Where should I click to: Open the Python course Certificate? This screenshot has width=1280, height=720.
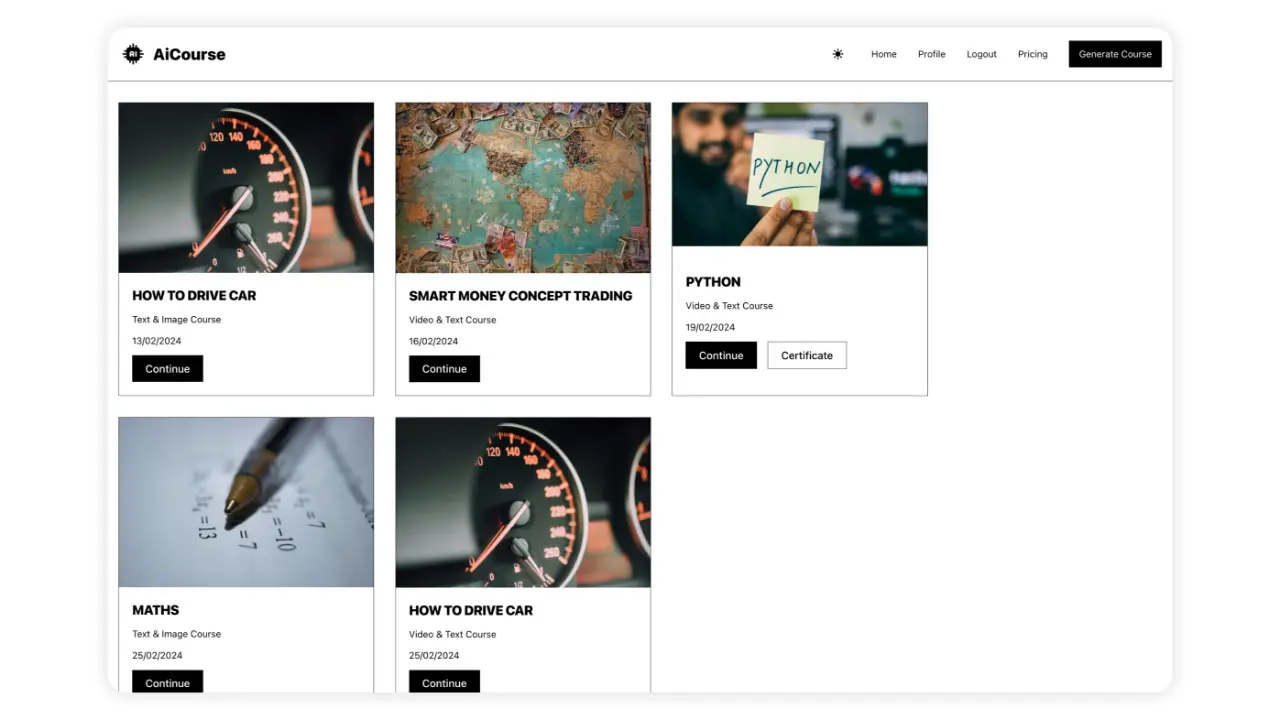[x=807, y=355]
